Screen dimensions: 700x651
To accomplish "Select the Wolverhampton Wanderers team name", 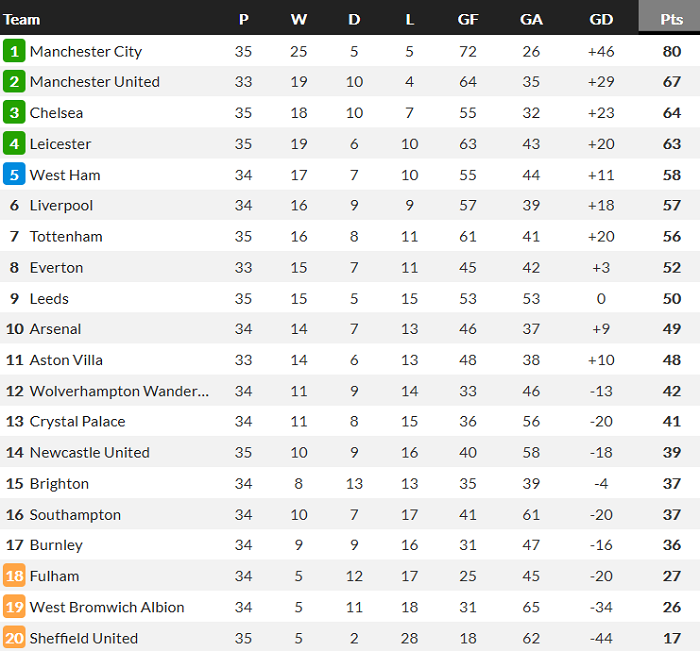I will [x=119, y=391].
